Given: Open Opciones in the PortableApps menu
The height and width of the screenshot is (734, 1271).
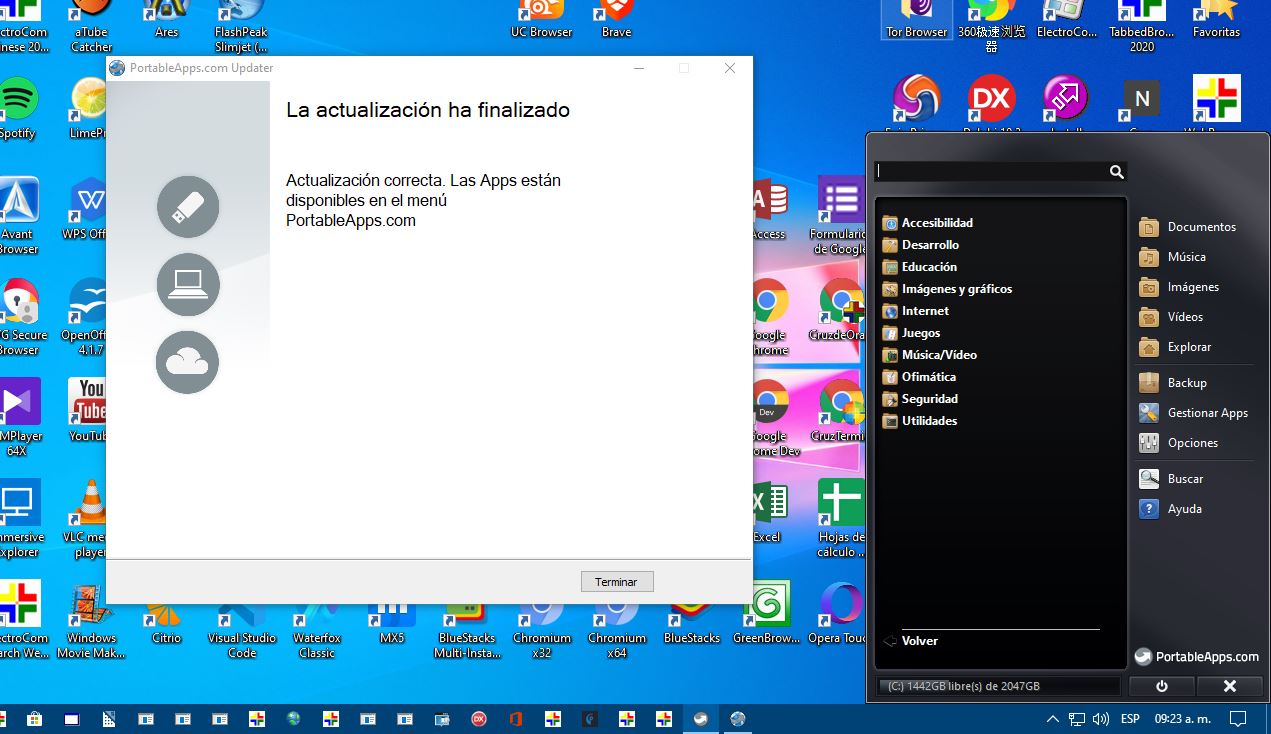Looking at the screenshot, I should point(1192,443).
